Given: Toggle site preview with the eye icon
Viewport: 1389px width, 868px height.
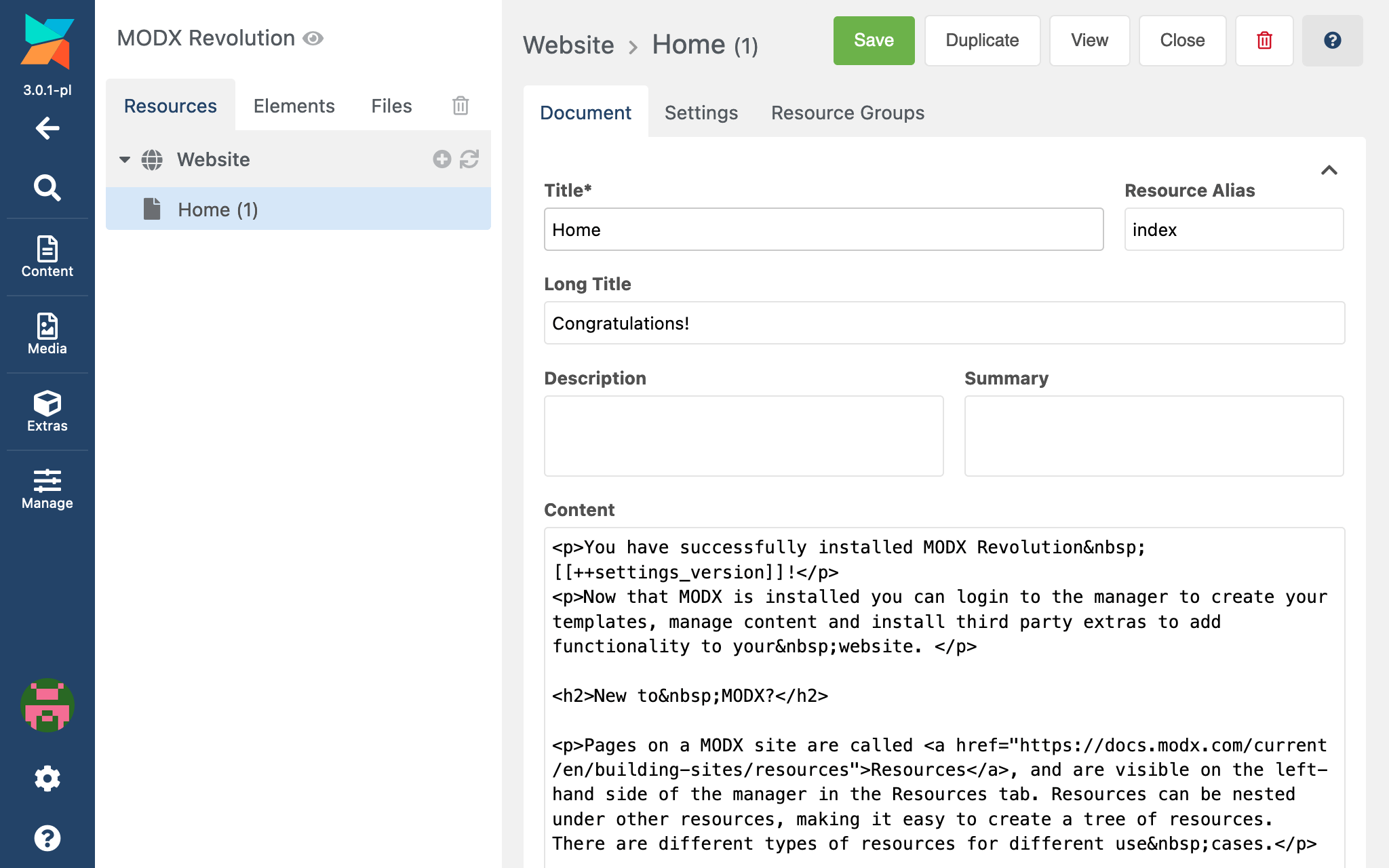Looking at the screenshot, I should (x=313, y=39).
